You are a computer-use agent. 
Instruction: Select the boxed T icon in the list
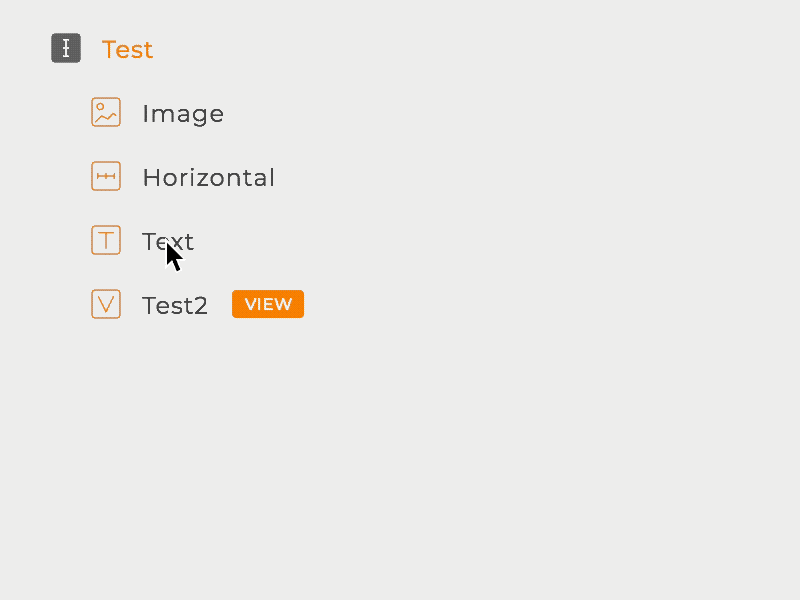pos(105,239)
